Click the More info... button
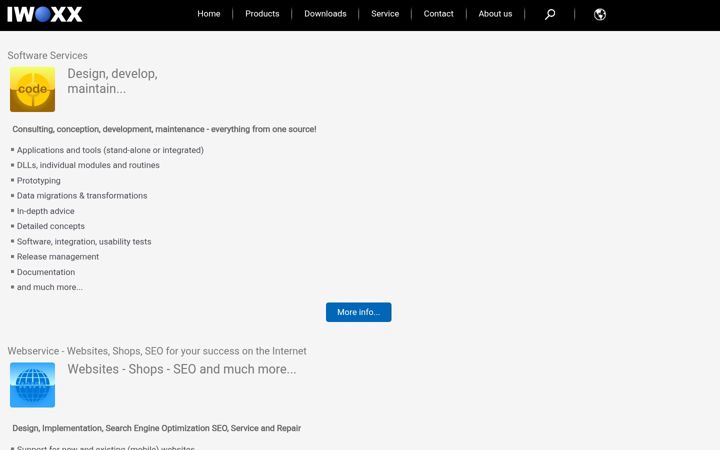Screen dimensions: 720x450 click(x=359, y=312)
